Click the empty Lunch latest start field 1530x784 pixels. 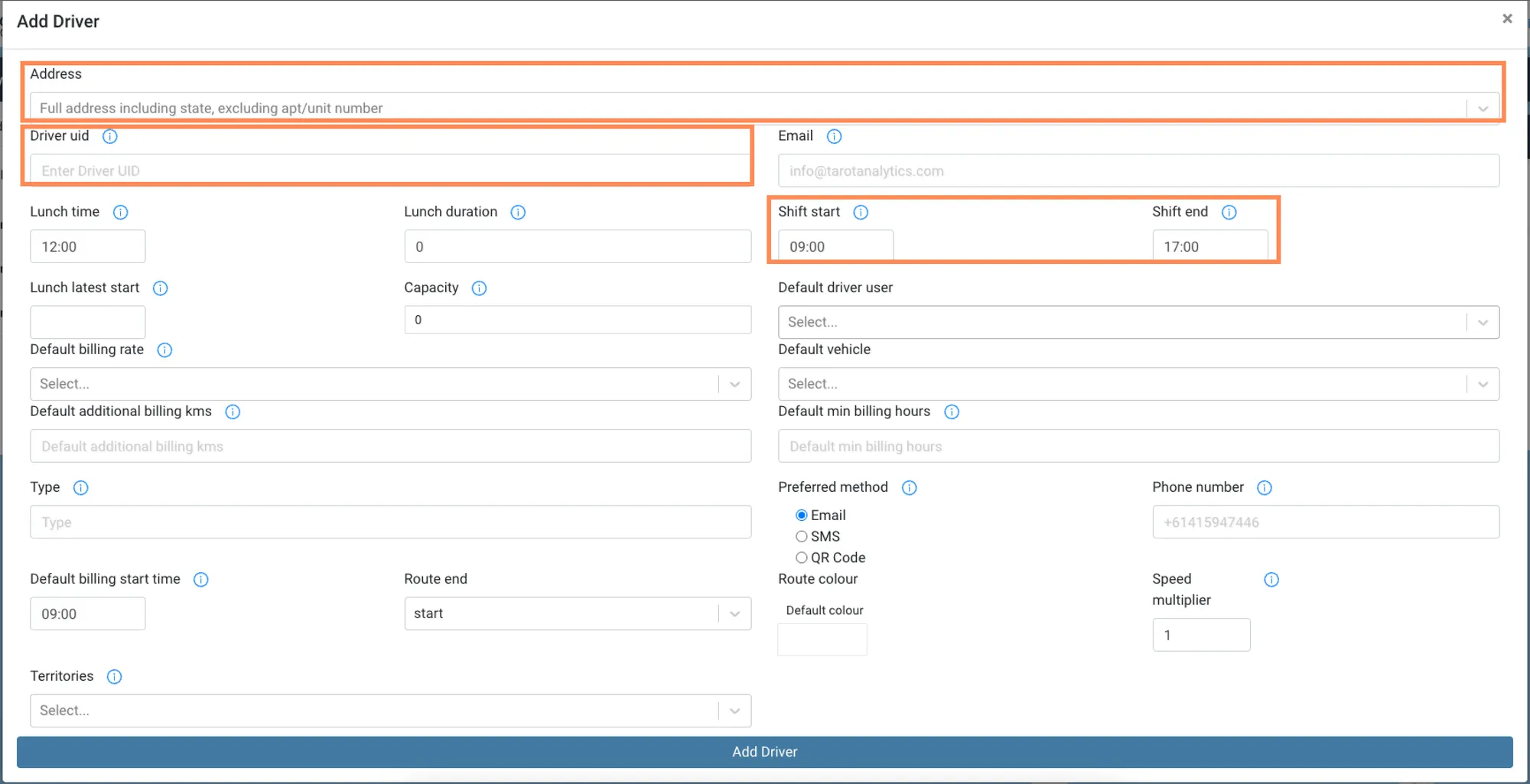(x=87, y=322)
